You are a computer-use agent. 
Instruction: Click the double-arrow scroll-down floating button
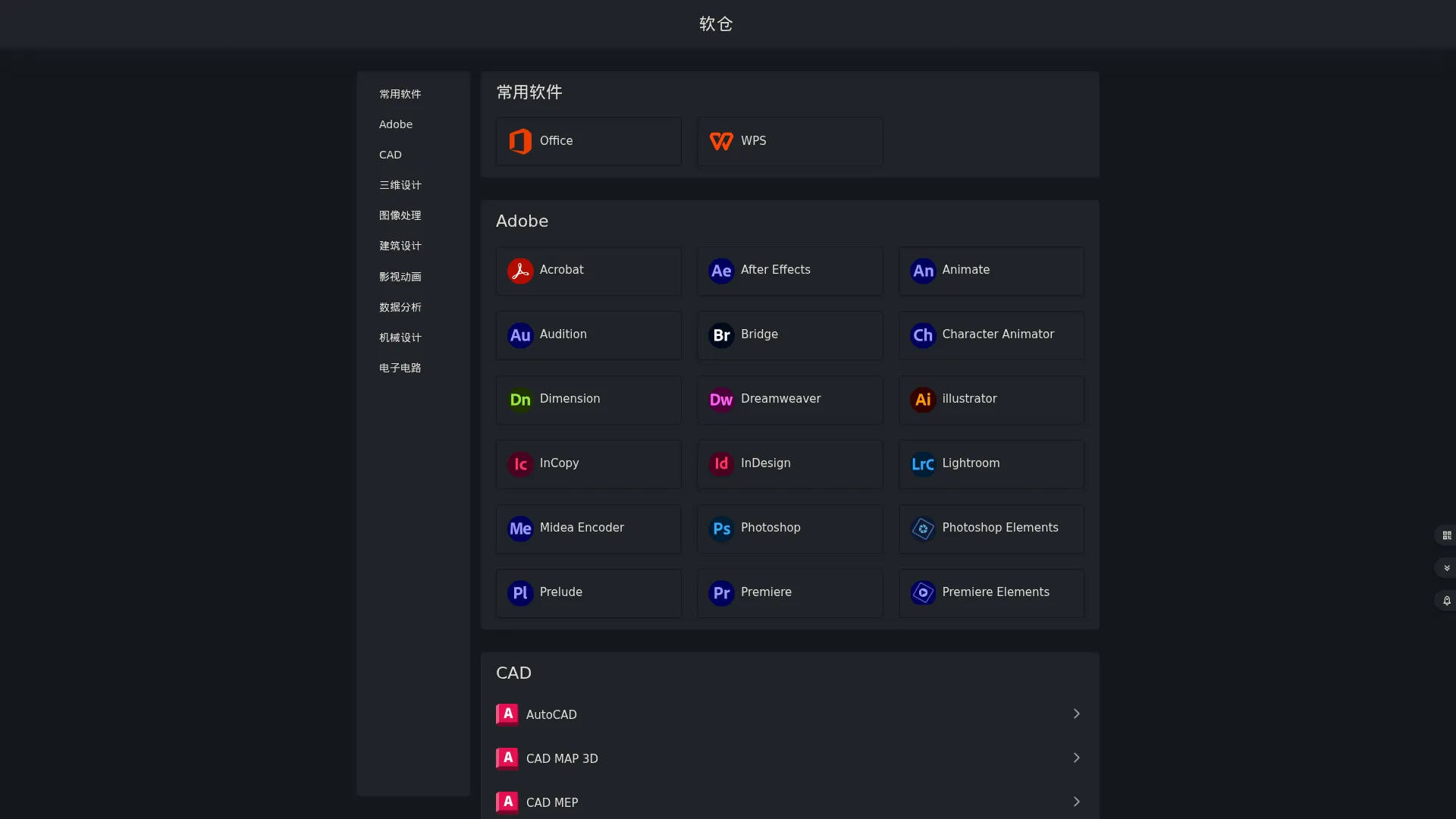click(1446, 568)
